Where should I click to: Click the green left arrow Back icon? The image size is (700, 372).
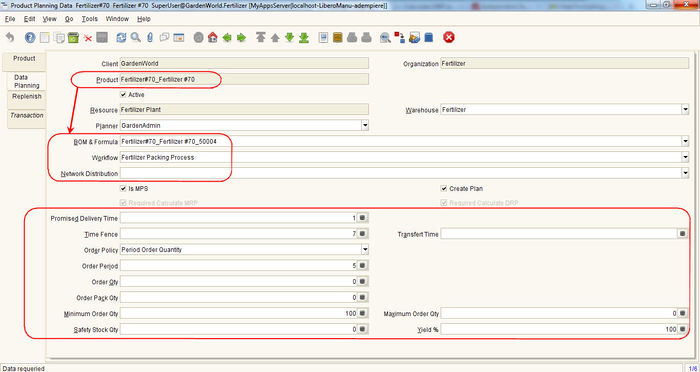click(227, 38)
